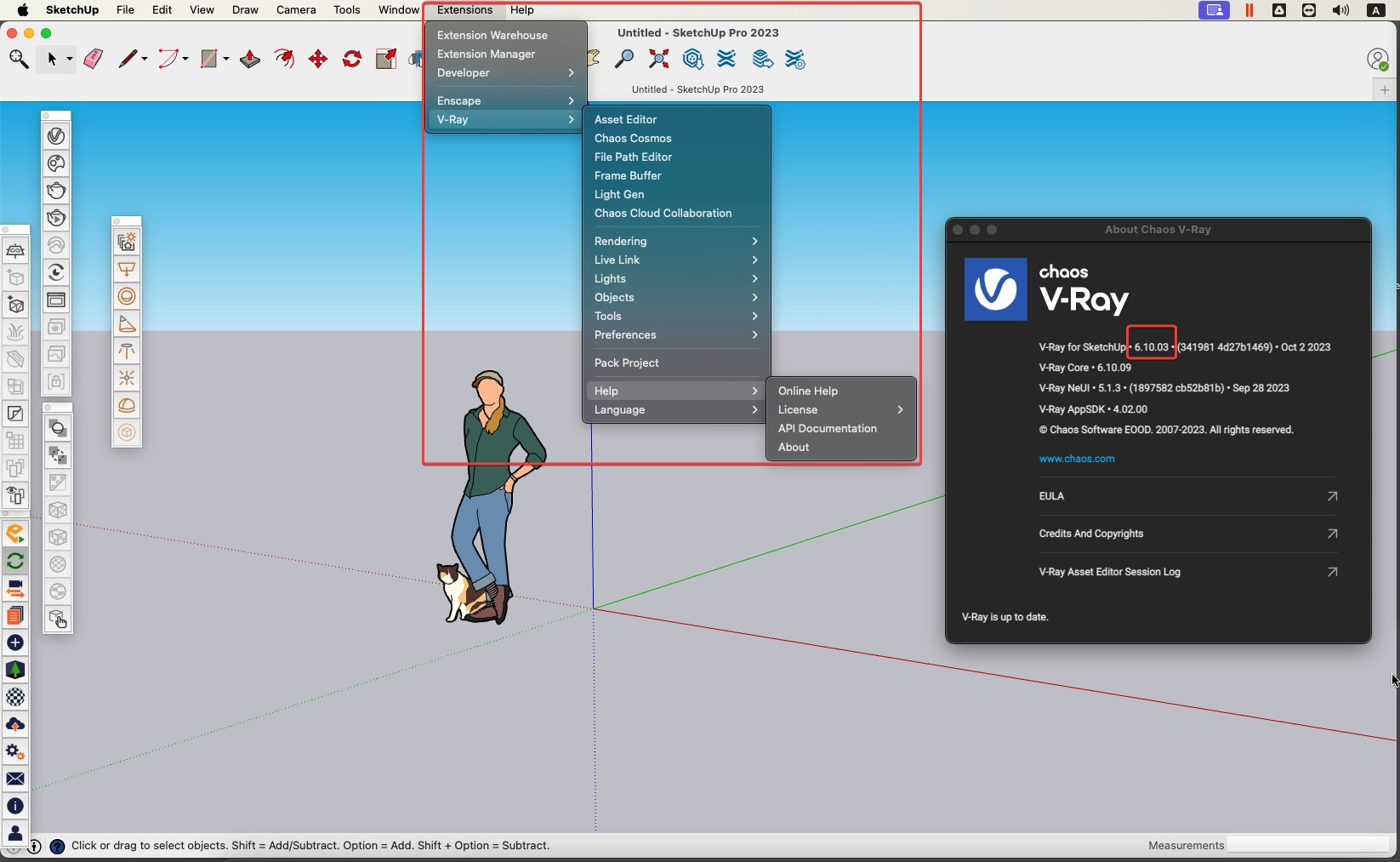1400x862 pixels.
Task: Select the Zoom magnifier tool in toolbar
Action: coord(624,59)
